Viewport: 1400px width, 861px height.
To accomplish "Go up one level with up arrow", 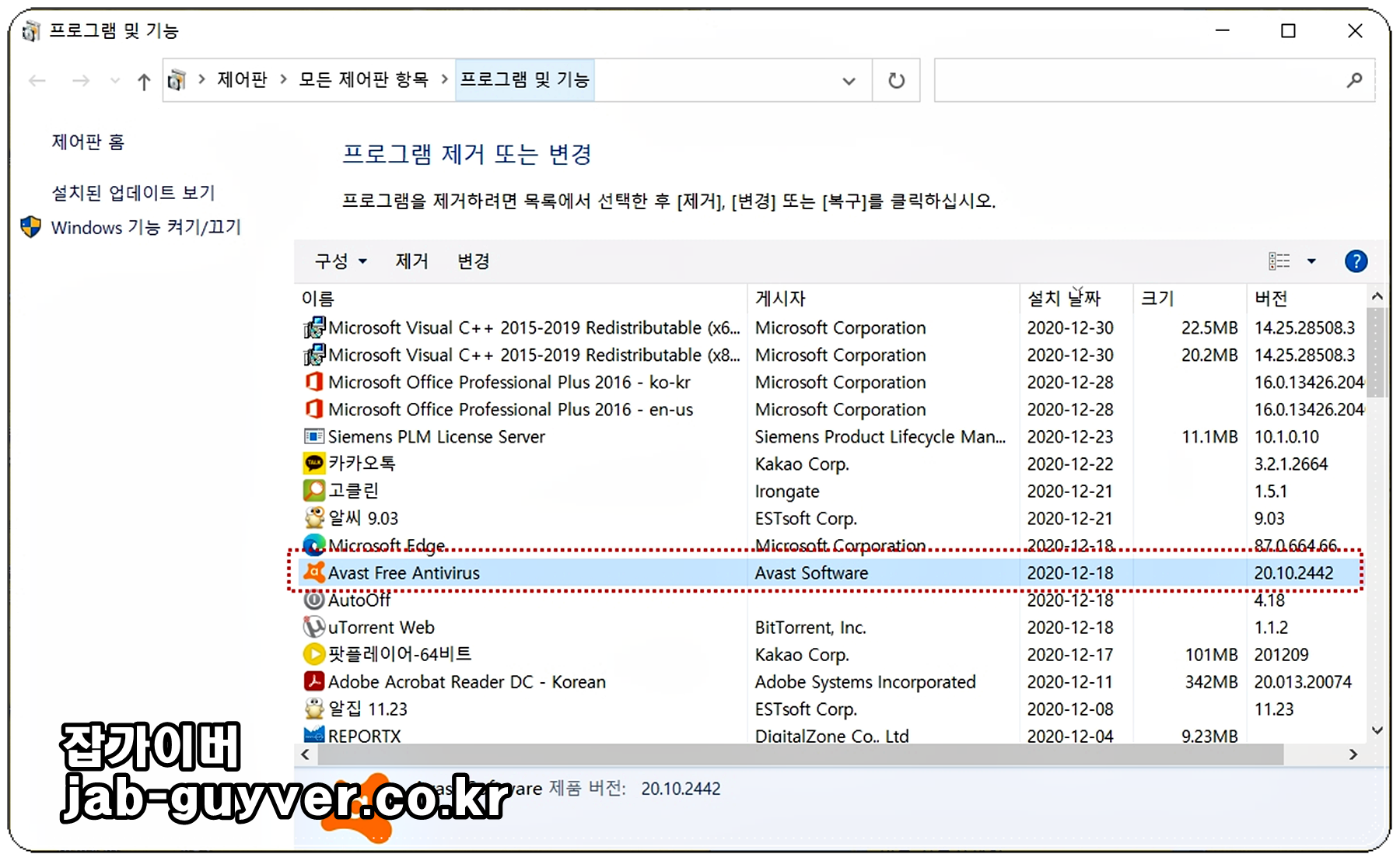I will pos(144,81).
